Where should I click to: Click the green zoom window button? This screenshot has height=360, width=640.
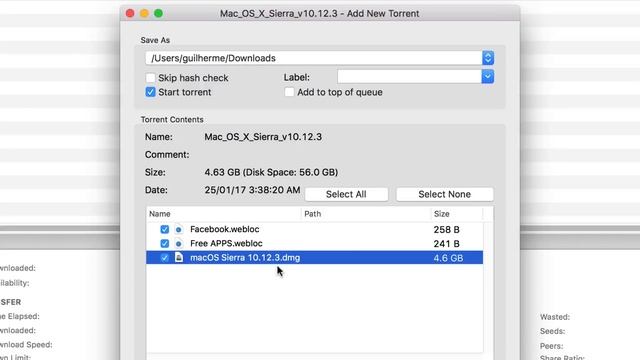tap(158, 13)
